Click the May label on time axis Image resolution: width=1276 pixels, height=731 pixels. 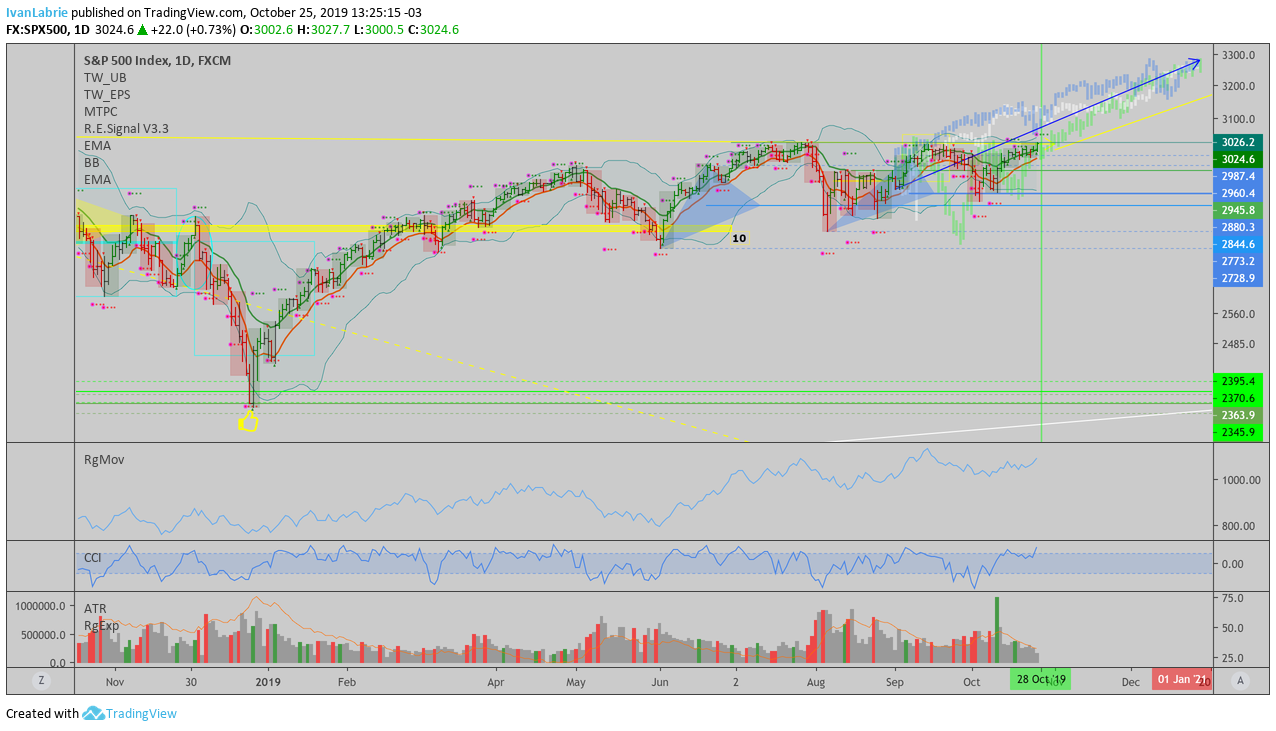coord(576,682)
